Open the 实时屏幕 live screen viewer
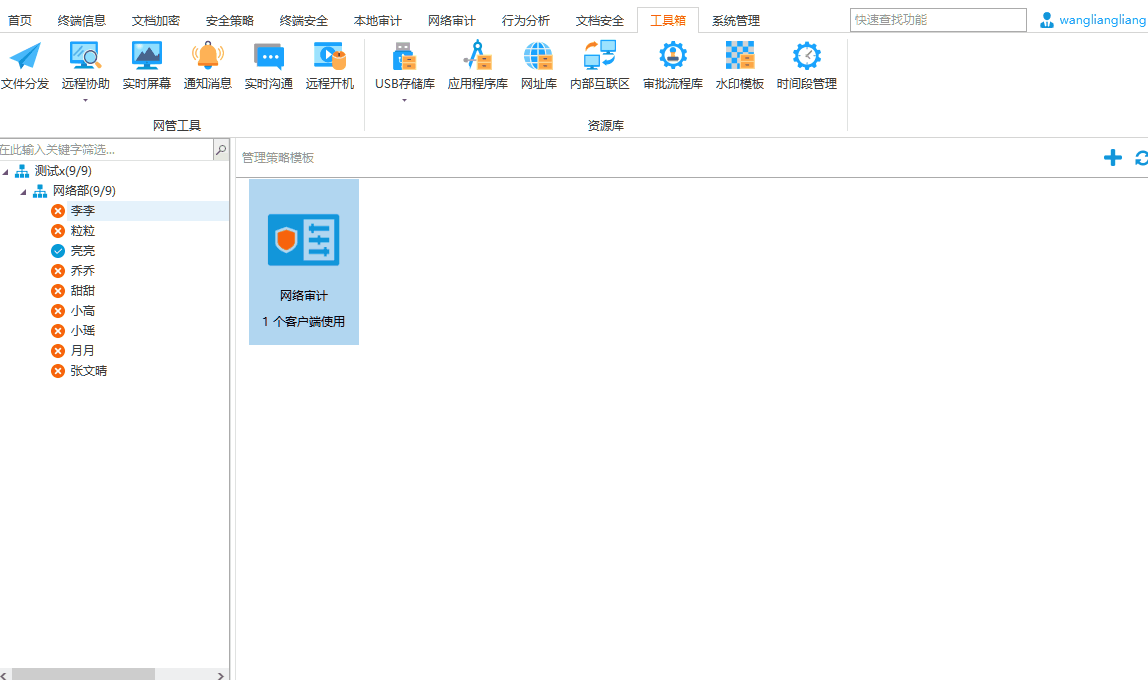 [146, 66]
